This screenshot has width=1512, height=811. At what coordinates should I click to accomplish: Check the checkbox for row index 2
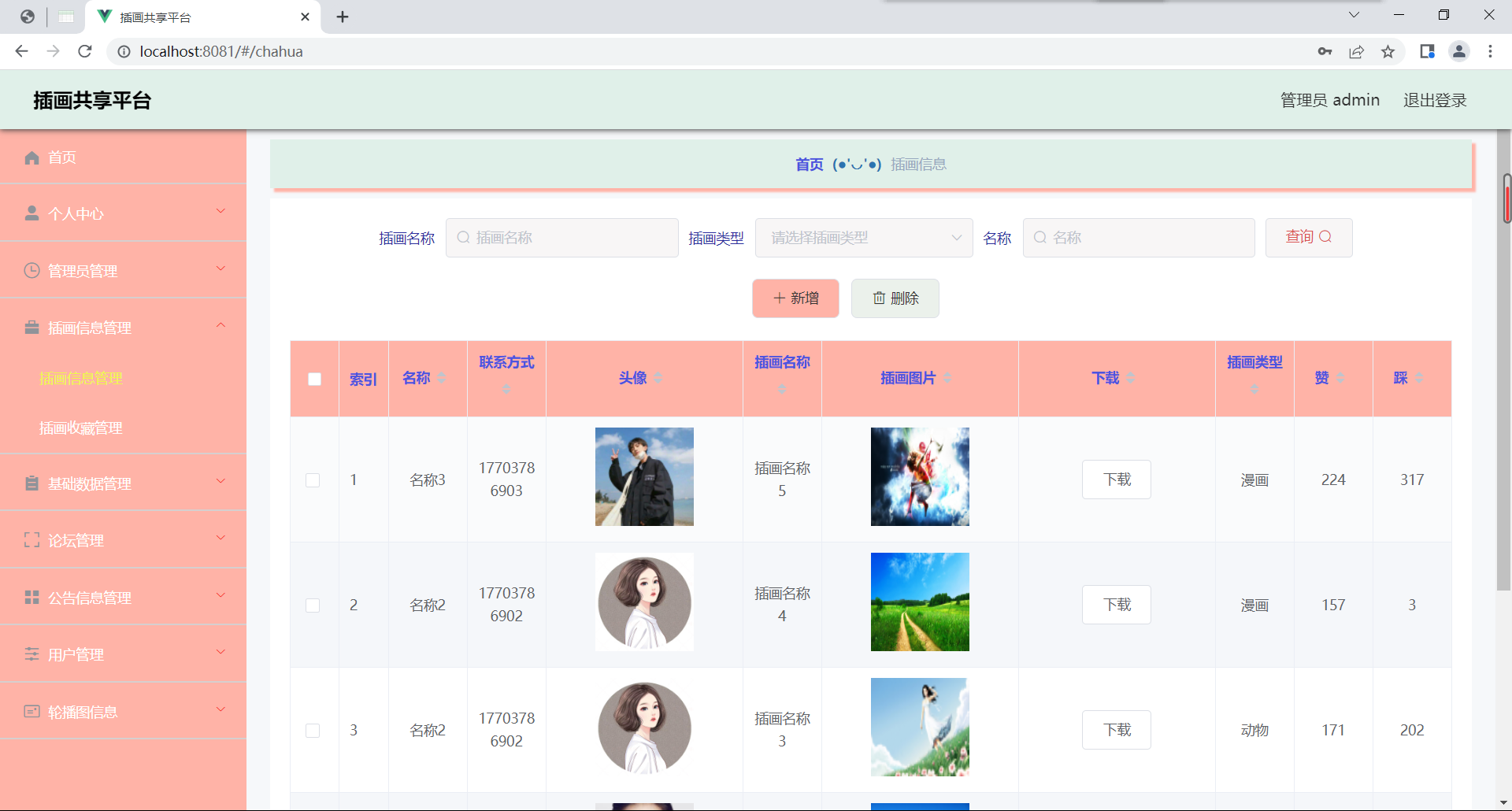pos(313,605)
